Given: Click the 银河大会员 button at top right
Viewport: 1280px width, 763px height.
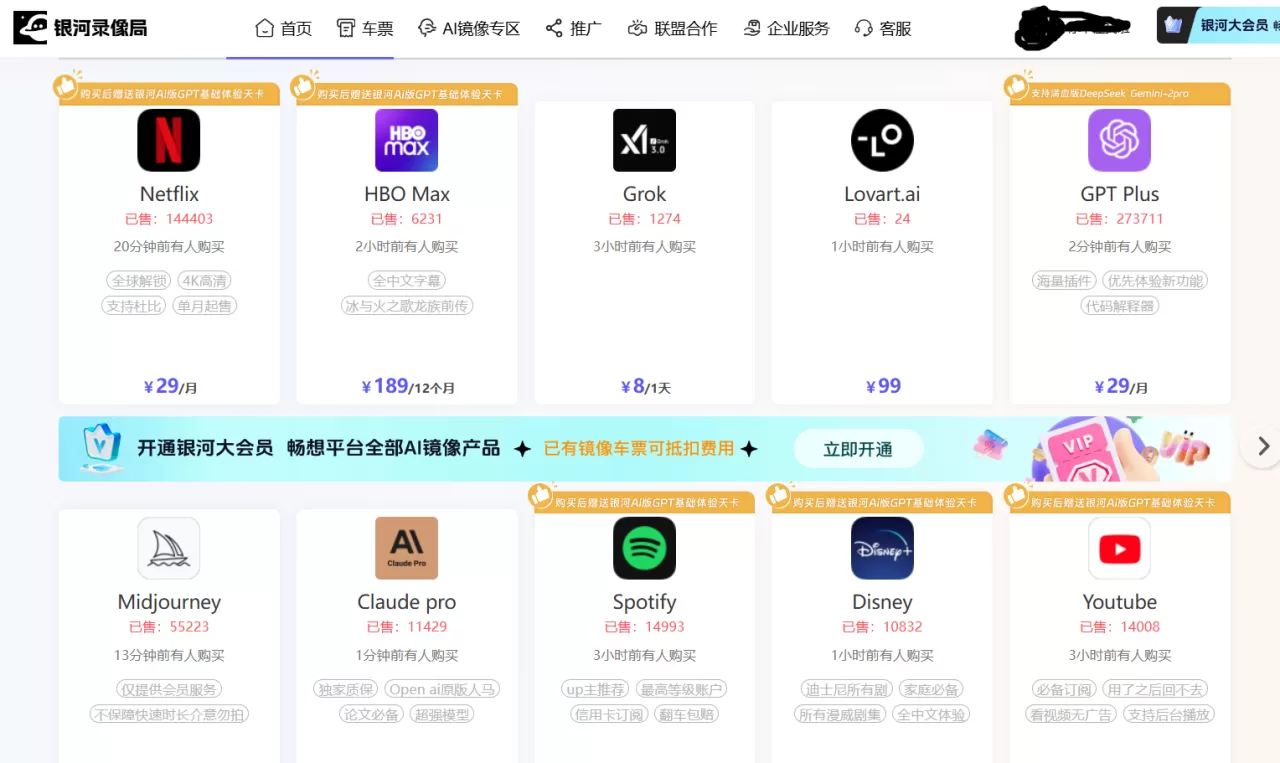Looking at the screenshot, I should point(1218,25).
